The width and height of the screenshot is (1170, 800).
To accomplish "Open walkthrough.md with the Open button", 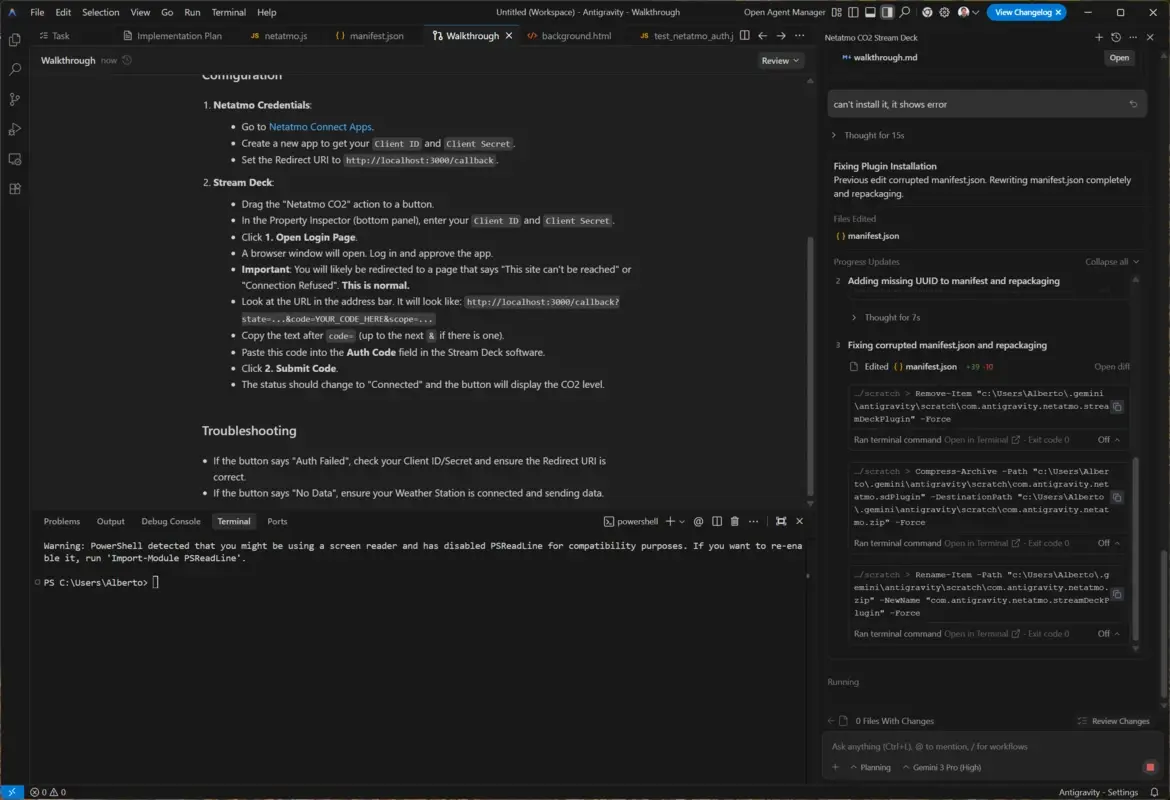I will click(1118, 57).
